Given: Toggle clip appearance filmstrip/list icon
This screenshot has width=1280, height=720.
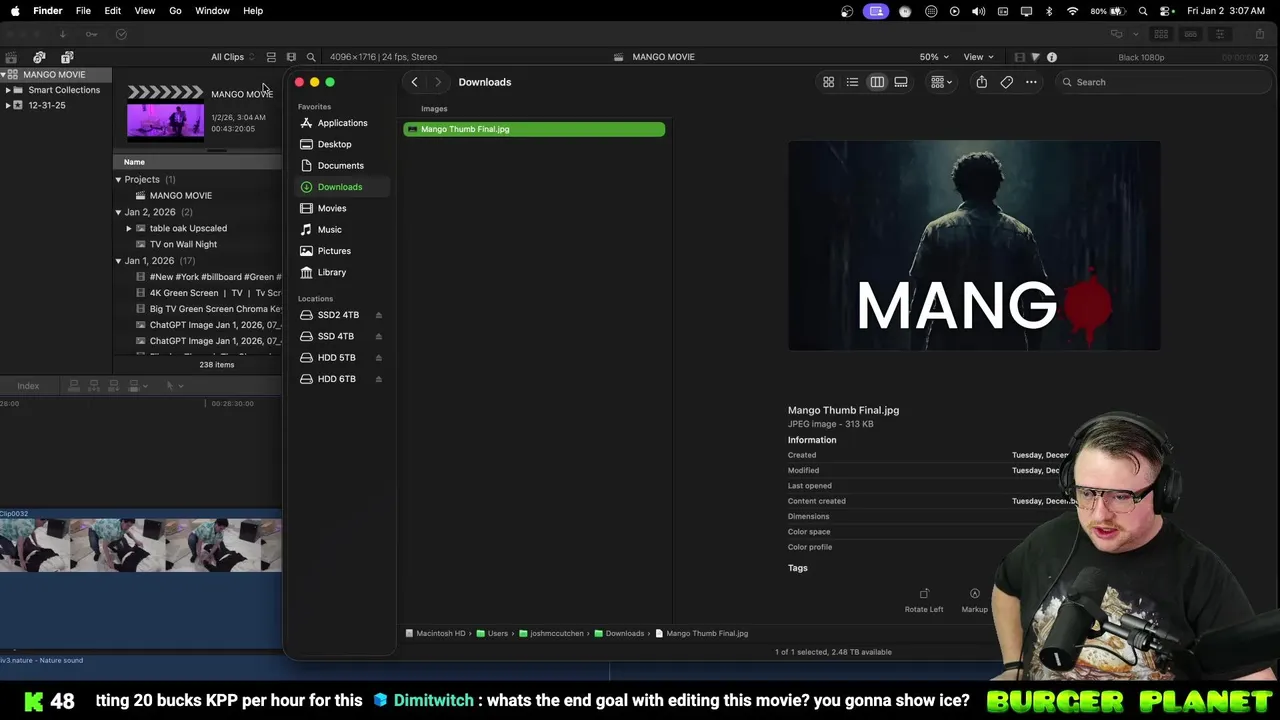Looking at the screenshot, I should tap(271, 57).
